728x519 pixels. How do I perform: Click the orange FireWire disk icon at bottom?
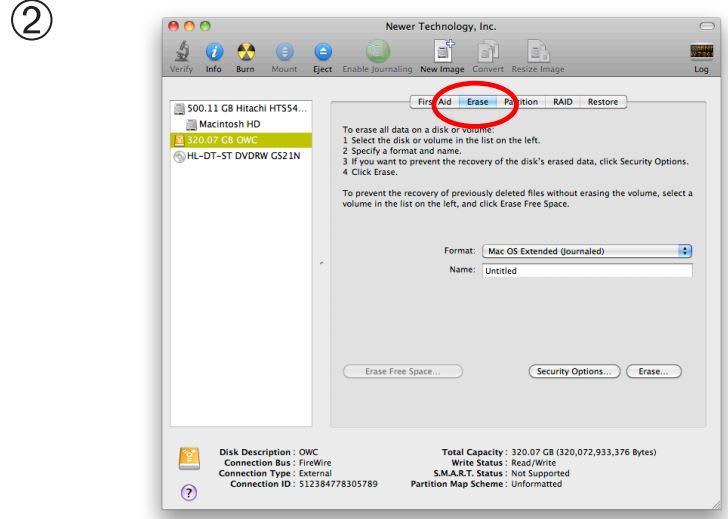(189, 459)
